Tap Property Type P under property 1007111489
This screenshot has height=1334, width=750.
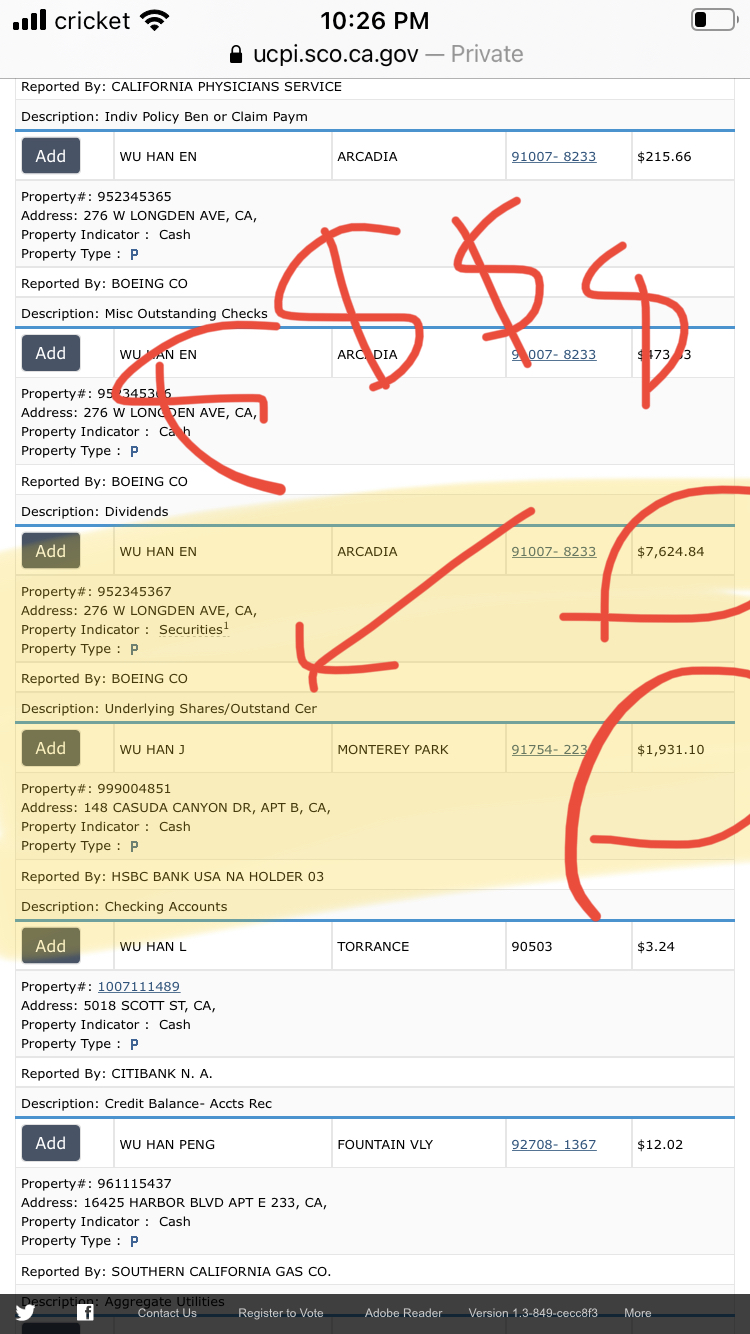pos(134,1044)
